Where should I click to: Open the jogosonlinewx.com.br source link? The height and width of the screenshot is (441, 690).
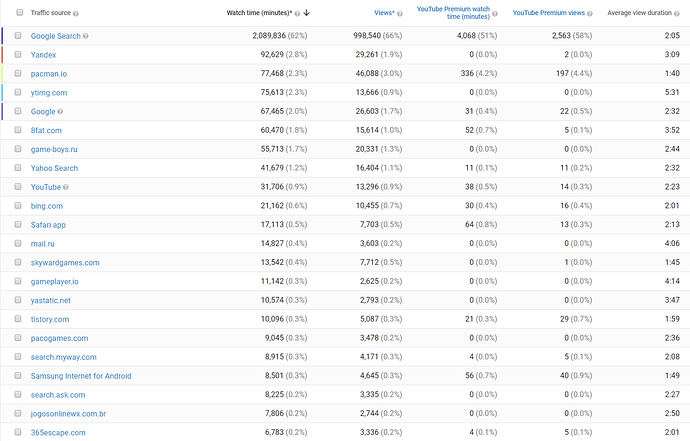point(68,414)
